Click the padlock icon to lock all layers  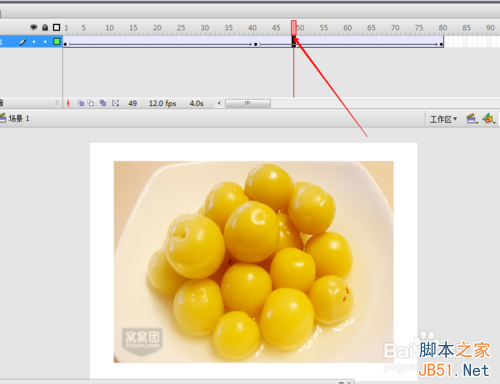[x=45, y=27]
